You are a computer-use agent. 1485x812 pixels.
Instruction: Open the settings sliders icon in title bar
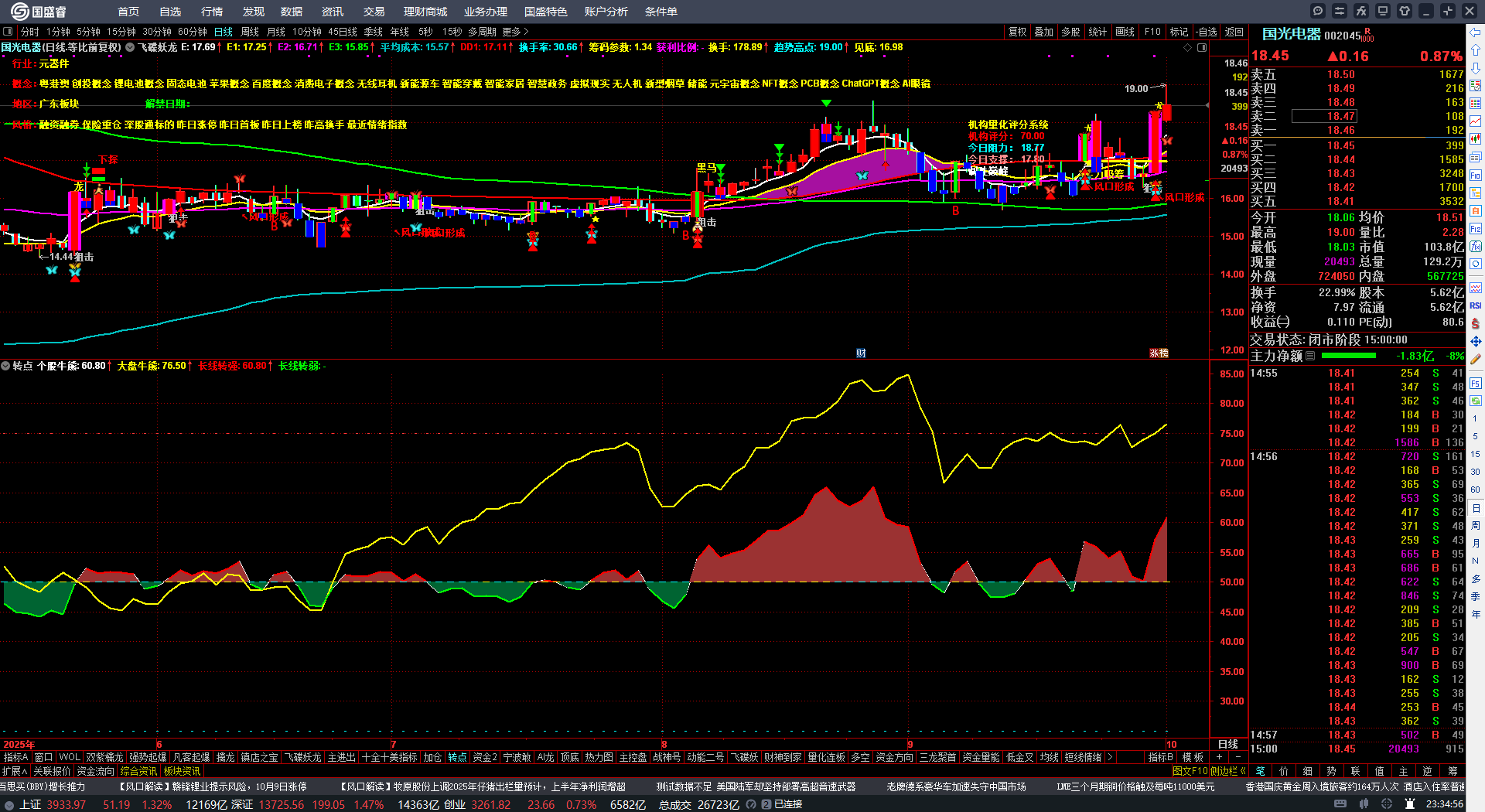coord(1340,11)
